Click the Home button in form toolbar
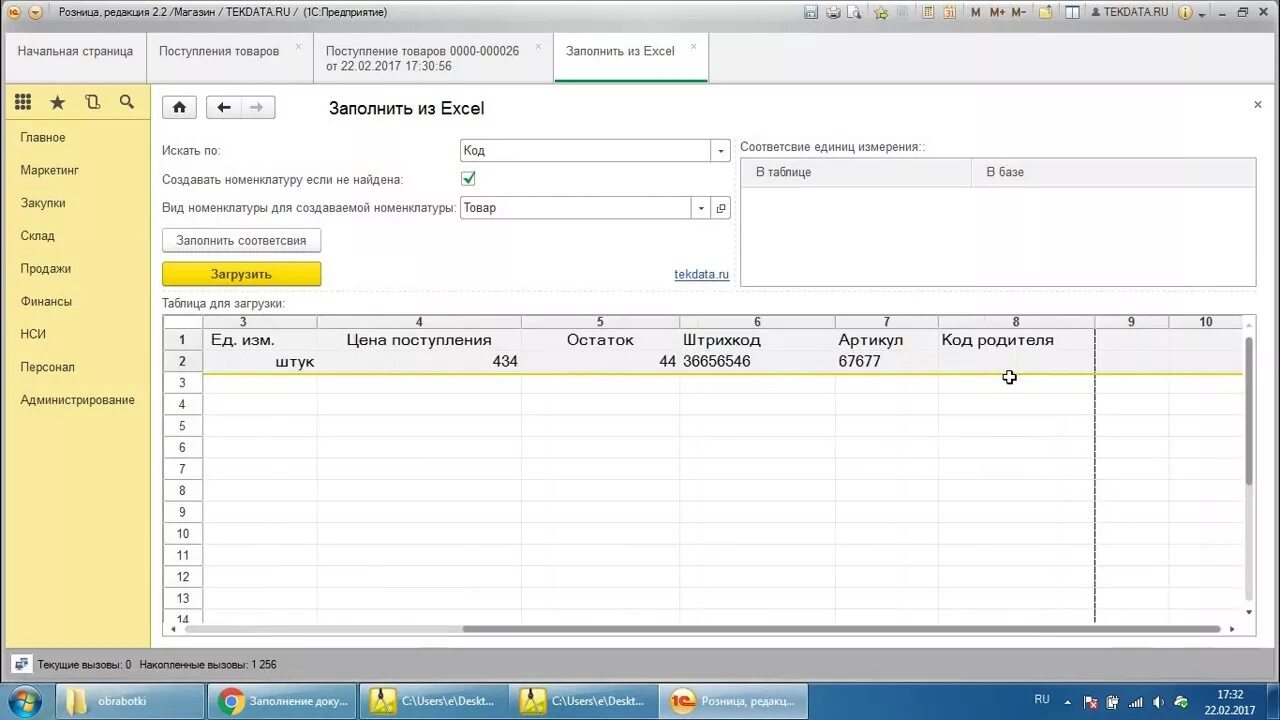Screen dimensions: 1280x720 point(179,108)
